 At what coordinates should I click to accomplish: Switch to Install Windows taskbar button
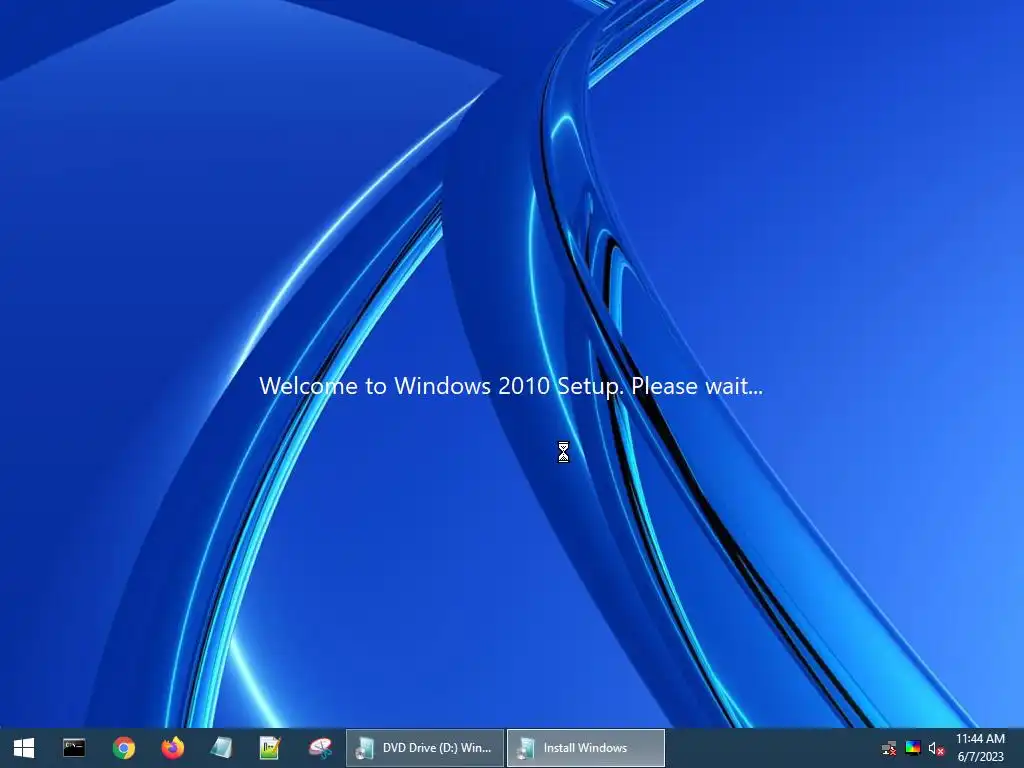[586, 748]
